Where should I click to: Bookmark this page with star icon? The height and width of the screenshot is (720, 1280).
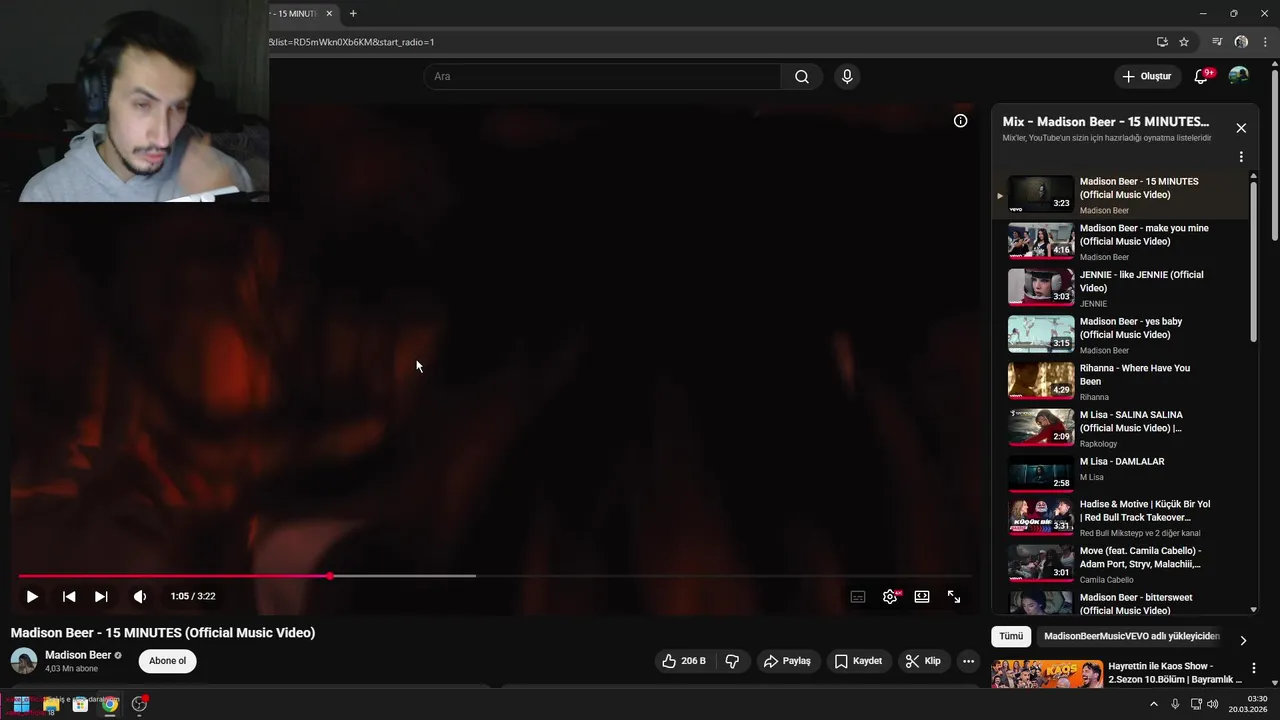tap(1184, 42)
